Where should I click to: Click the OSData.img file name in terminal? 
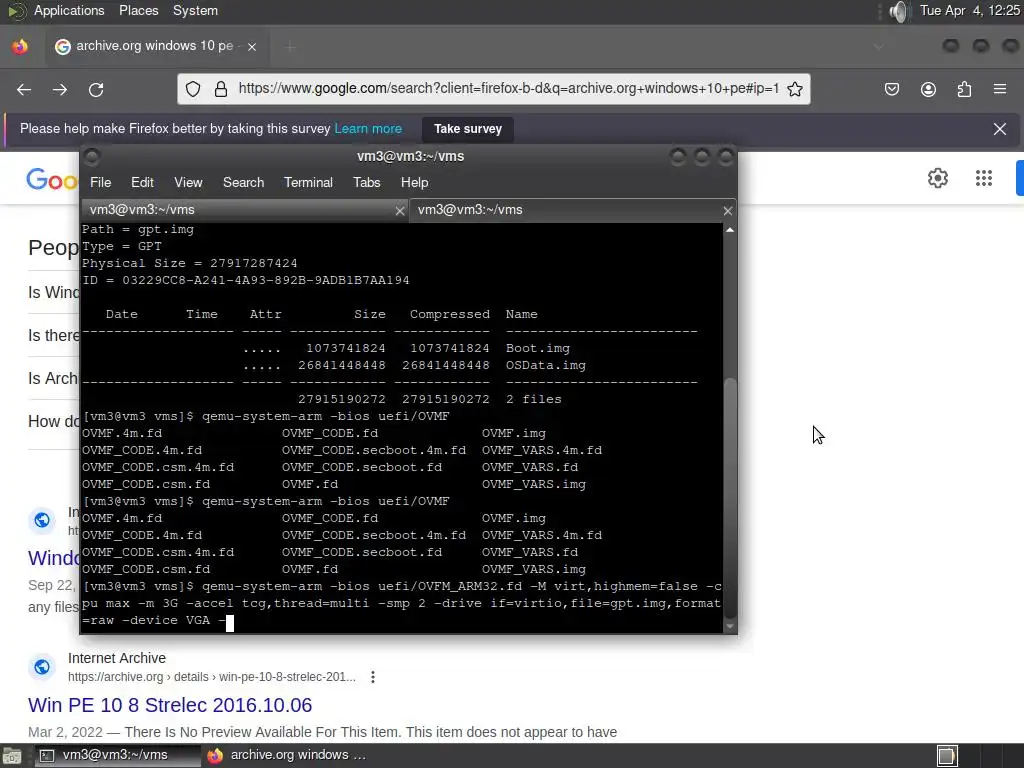pyautogui.click(x=545, y=366)
